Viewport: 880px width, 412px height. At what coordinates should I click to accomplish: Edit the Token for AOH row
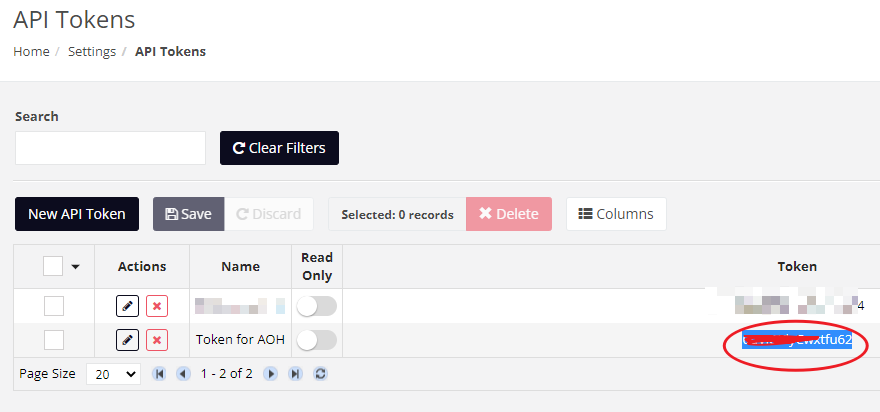(127, 340)
